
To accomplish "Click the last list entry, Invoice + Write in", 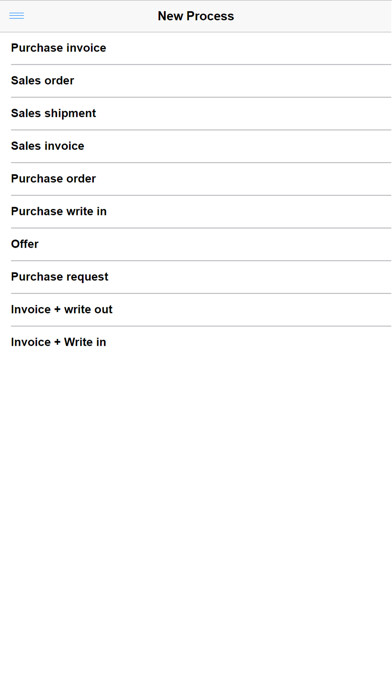I will point(196,342).
